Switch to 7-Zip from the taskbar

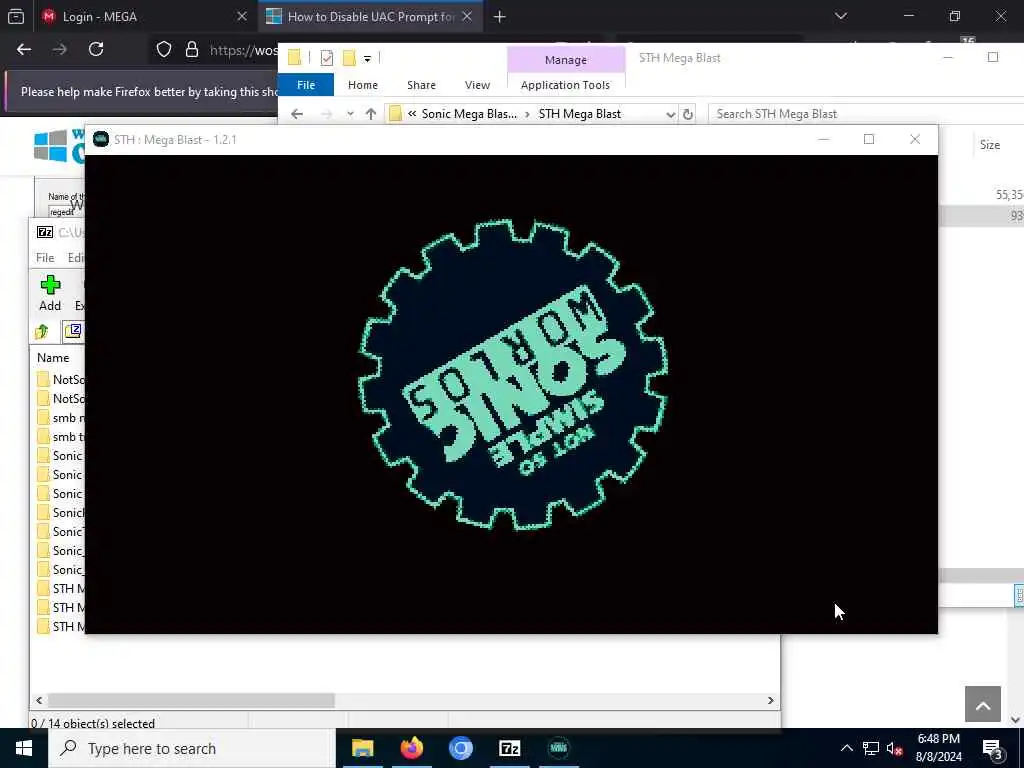click(509, 748)
